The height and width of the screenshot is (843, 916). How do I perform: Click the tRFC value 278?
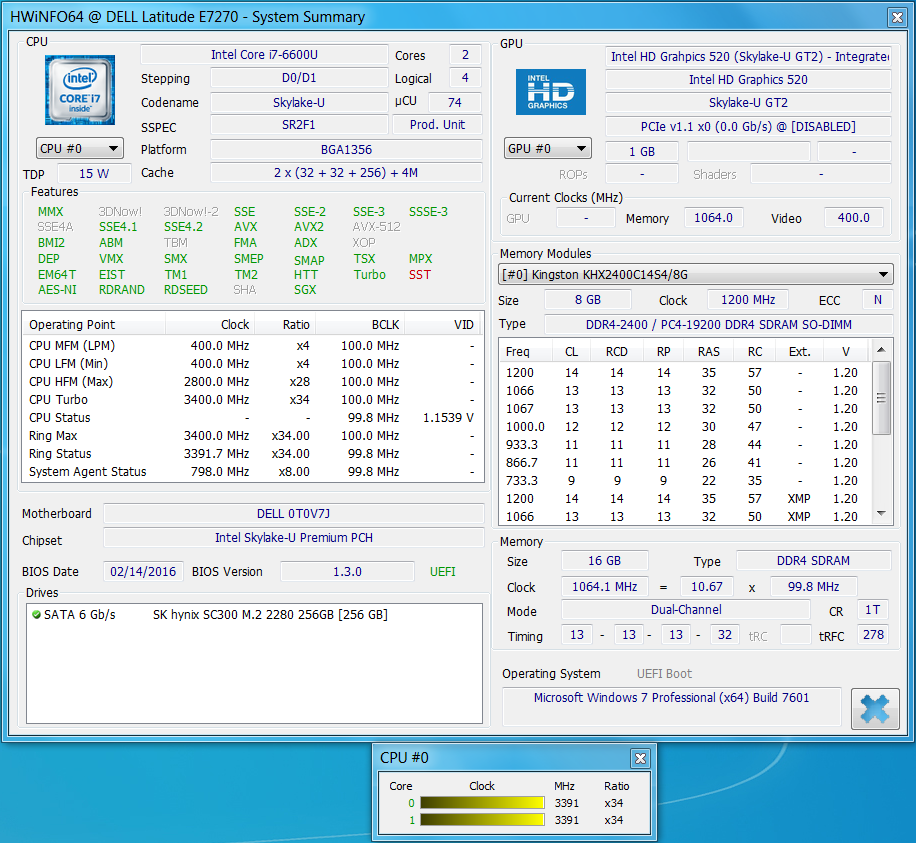pos(873,635)
